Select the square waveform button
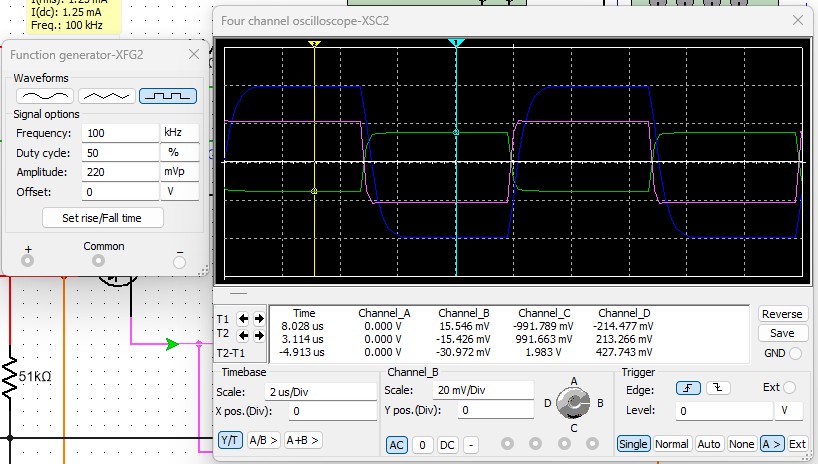 [168, 96]
